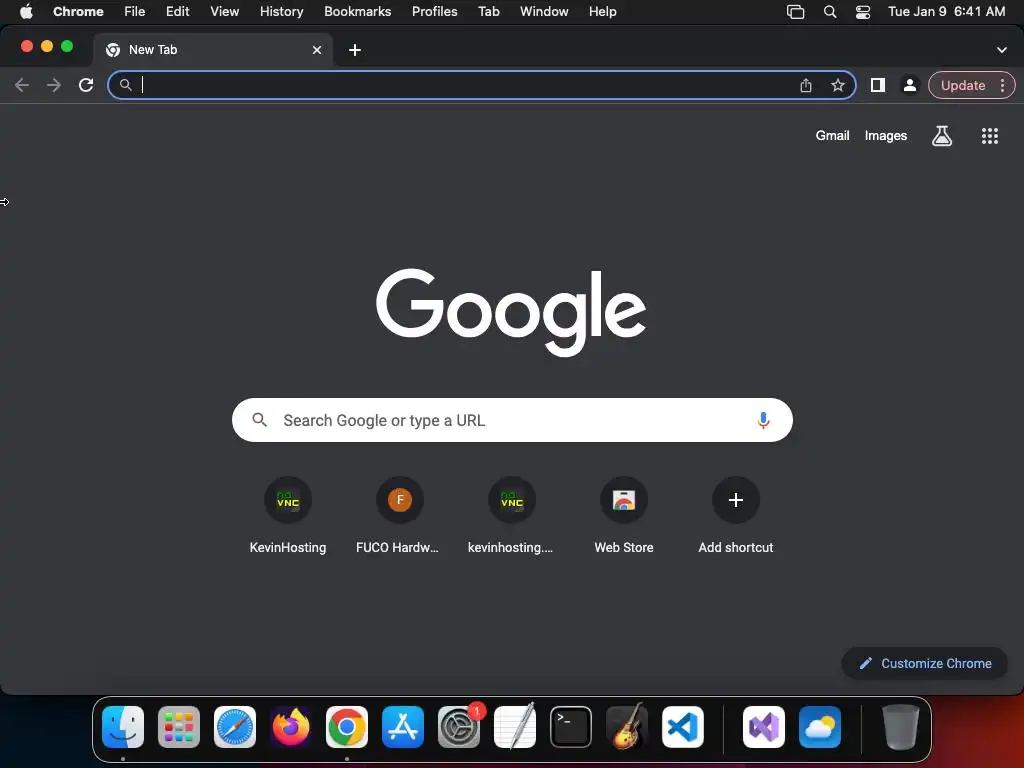Open the View menu
Viewport: 1024px width, 768px height.
tap(224, 11)
